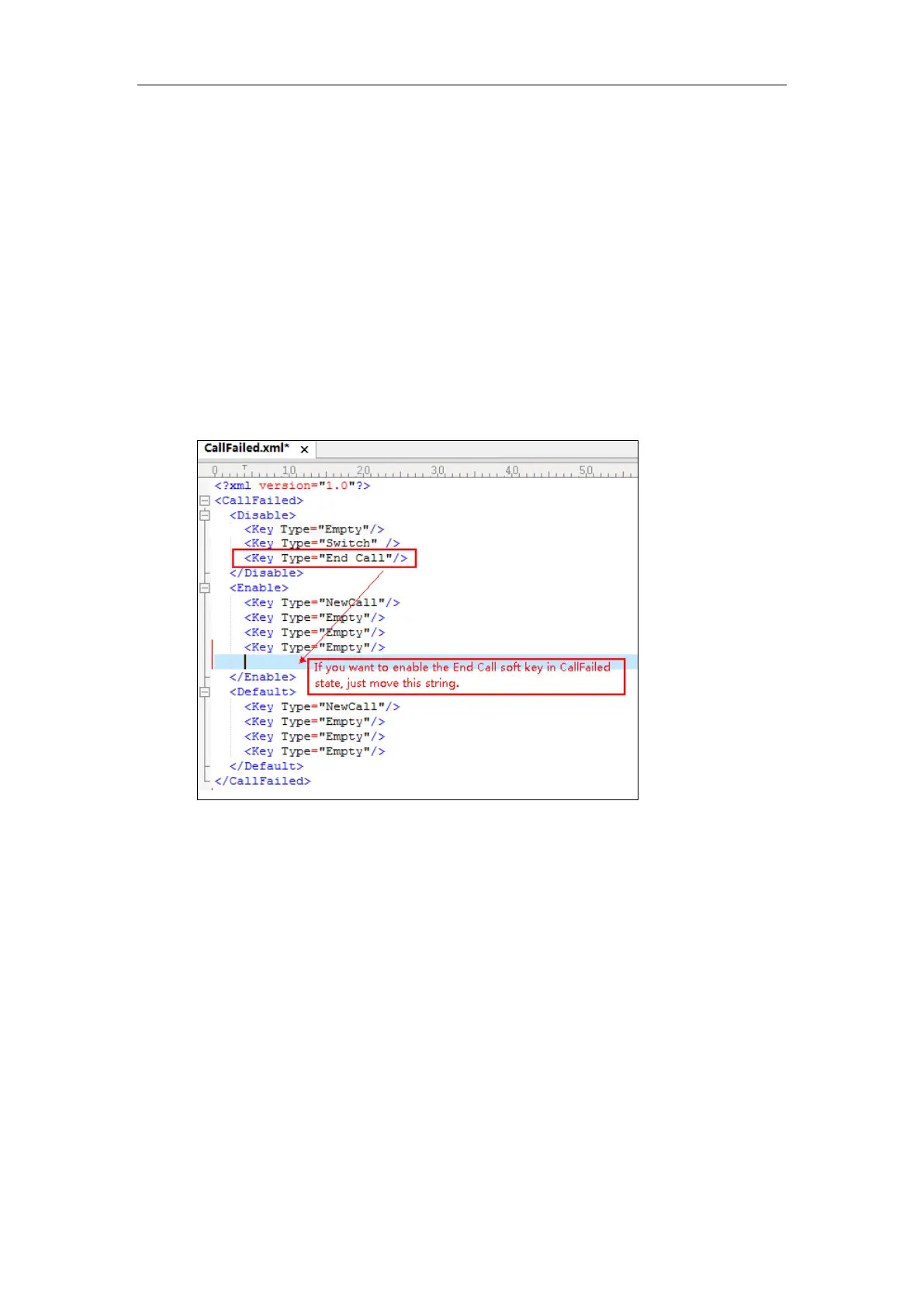Click the NewCall key line under Default
Image resolution: width=924 pixels, height=1307 pixels.
click(322, 707)
